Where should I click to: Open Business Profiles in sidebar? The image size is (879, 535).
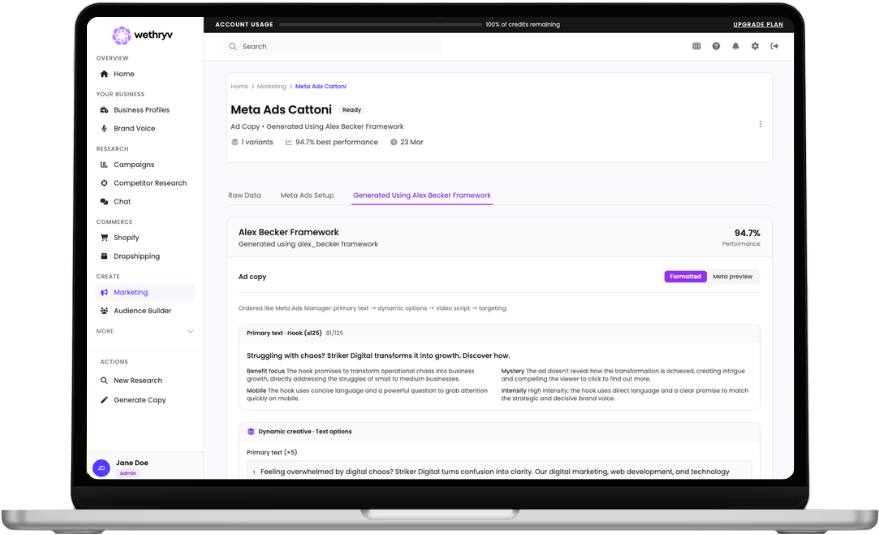(135, 110)
